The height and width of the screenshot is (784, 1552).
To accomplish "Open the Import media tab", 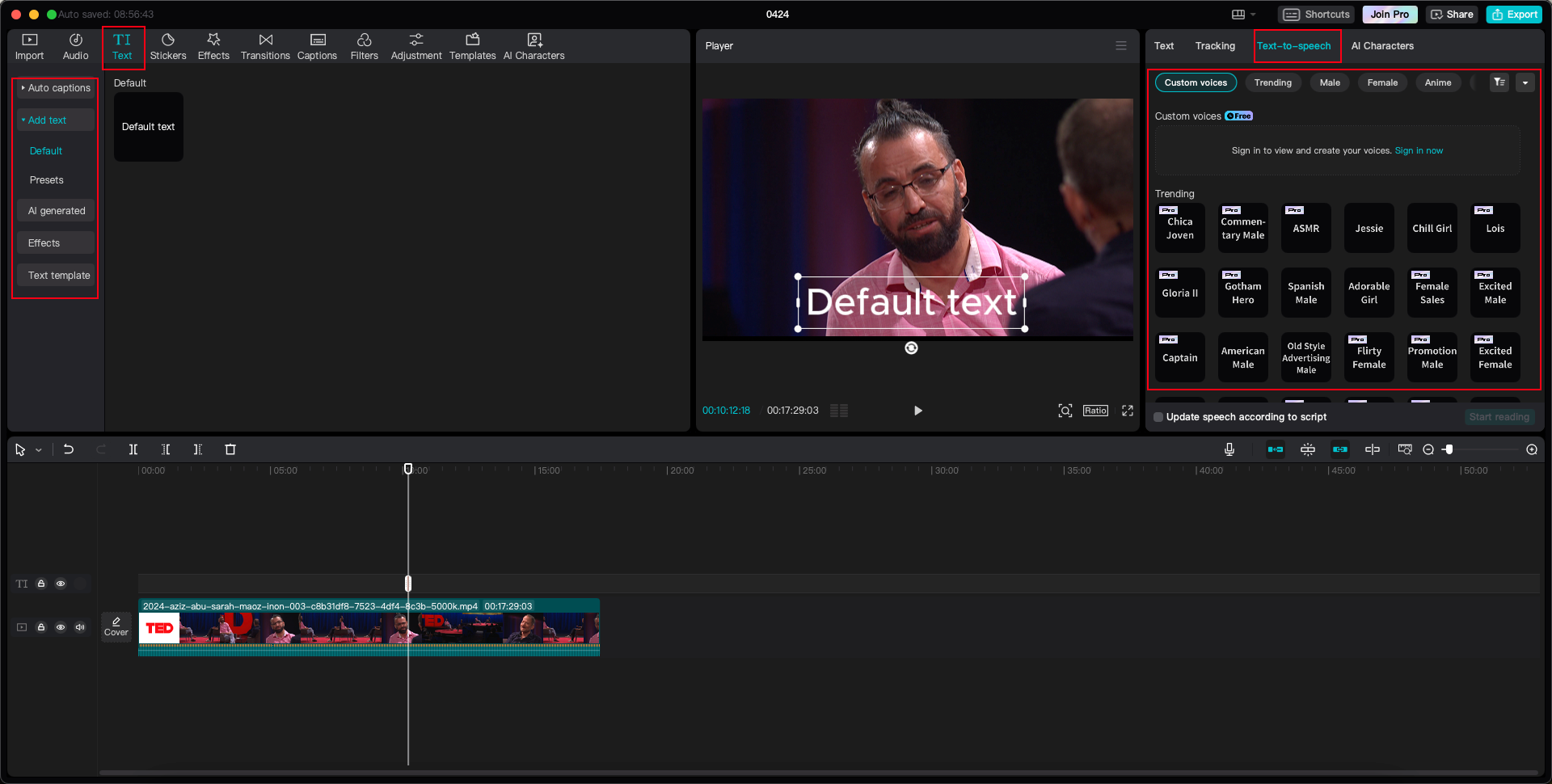I will click(29, 47).
